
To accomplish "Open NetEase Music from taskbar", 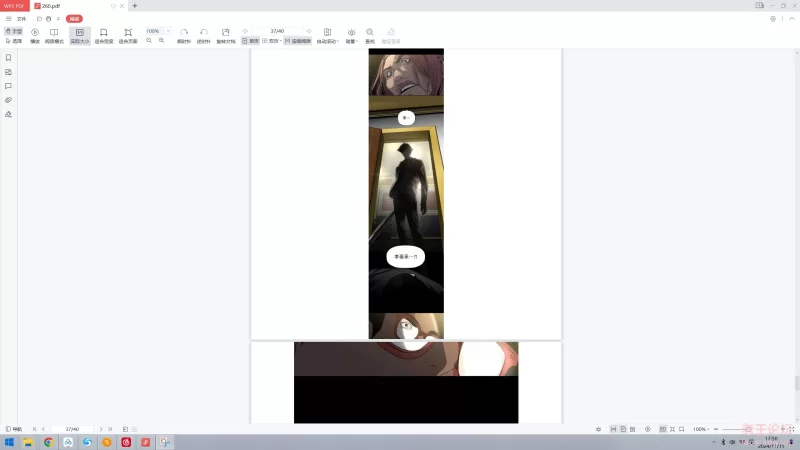I will click(126, 442).
